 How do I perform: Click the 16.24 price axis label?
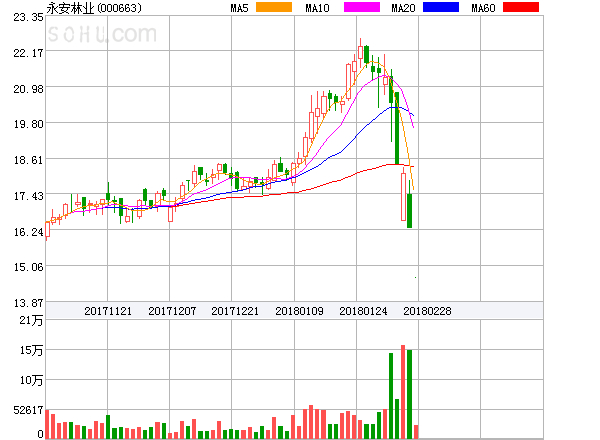tap(28, 232)
